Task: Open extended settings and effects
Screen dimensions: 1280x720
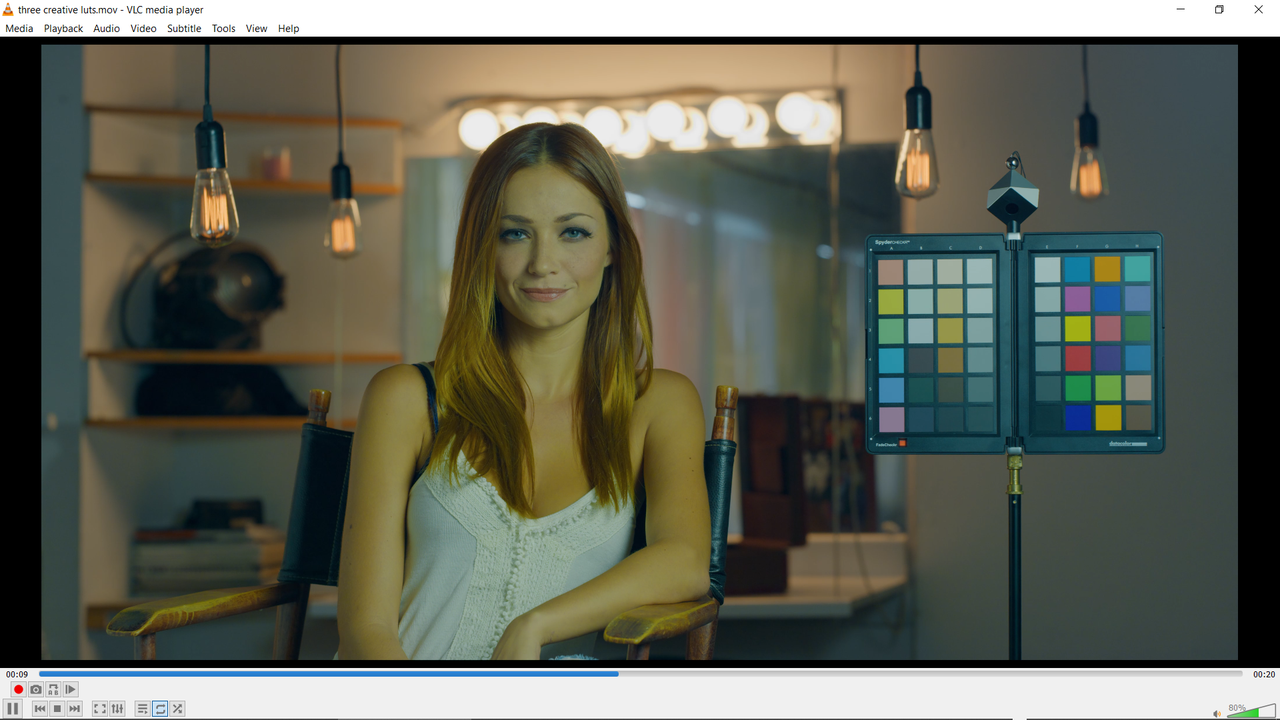Action: [x=117, y=708]
